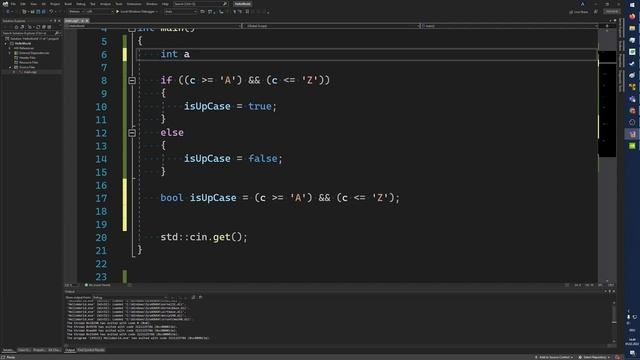Toggle auto-hide pin of Solution Explorer
Viewport: 640px width, 360px height.
coord(55,21)
